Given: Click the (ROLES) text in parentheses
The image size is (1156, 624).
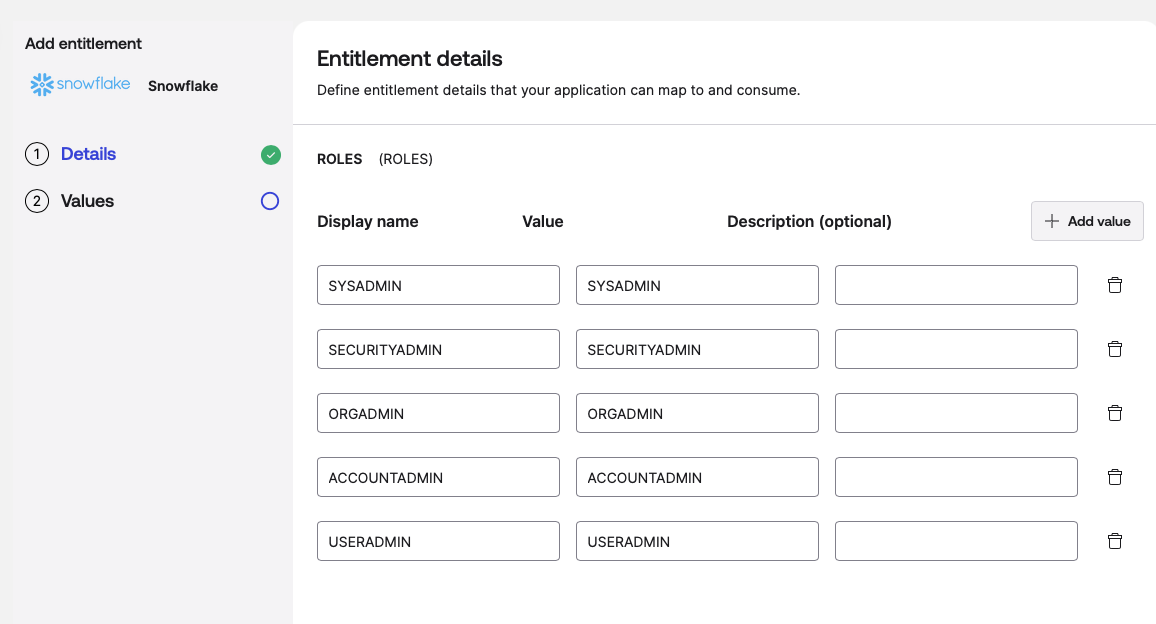Looking at the screenshot, I should click(405, 159).
